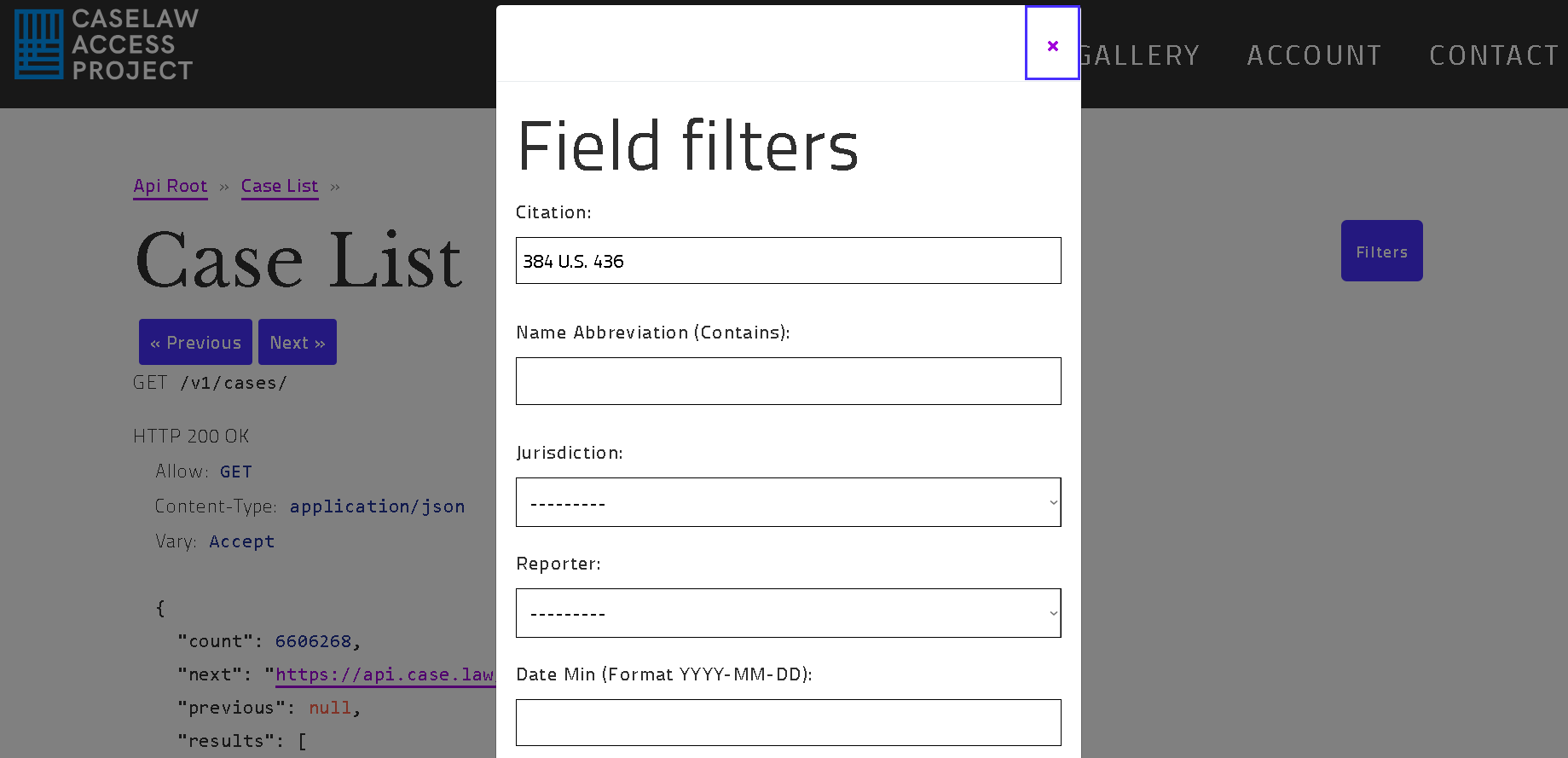The height and width of the screenshot is (758, 1568).
Task: Click the Caselaw Access Project logo
Action: pos(107,44)
